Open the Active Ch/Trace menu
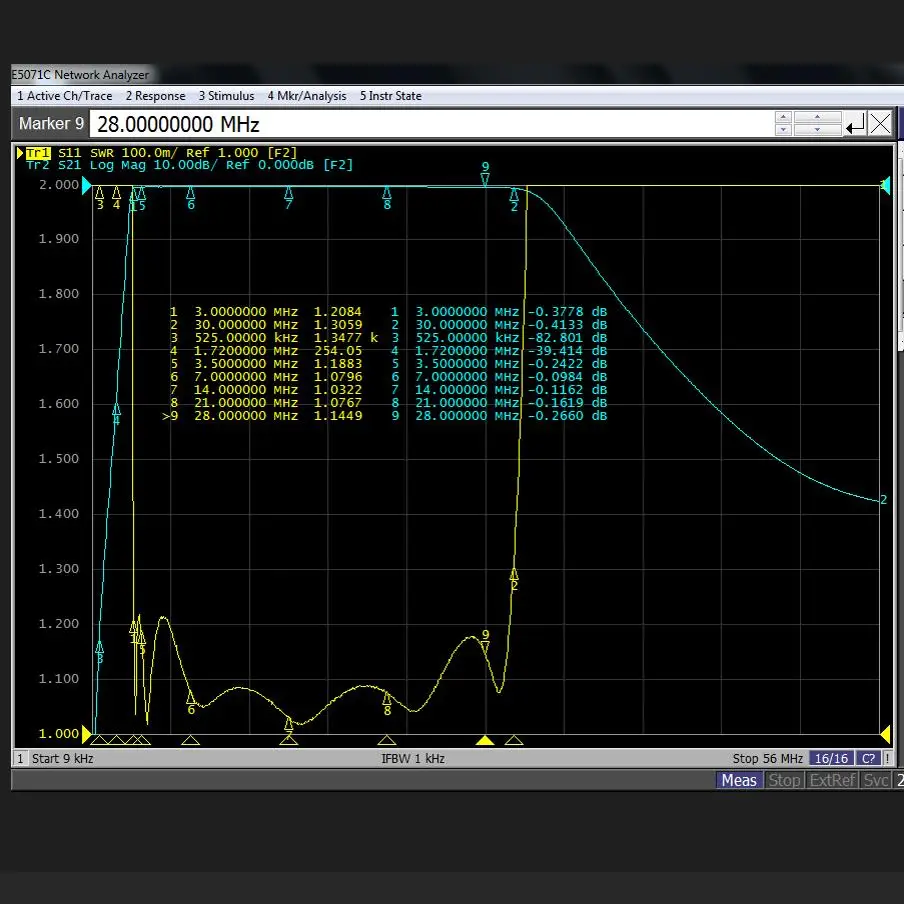Viewport: 904px width, 904px height. point(64,96)
